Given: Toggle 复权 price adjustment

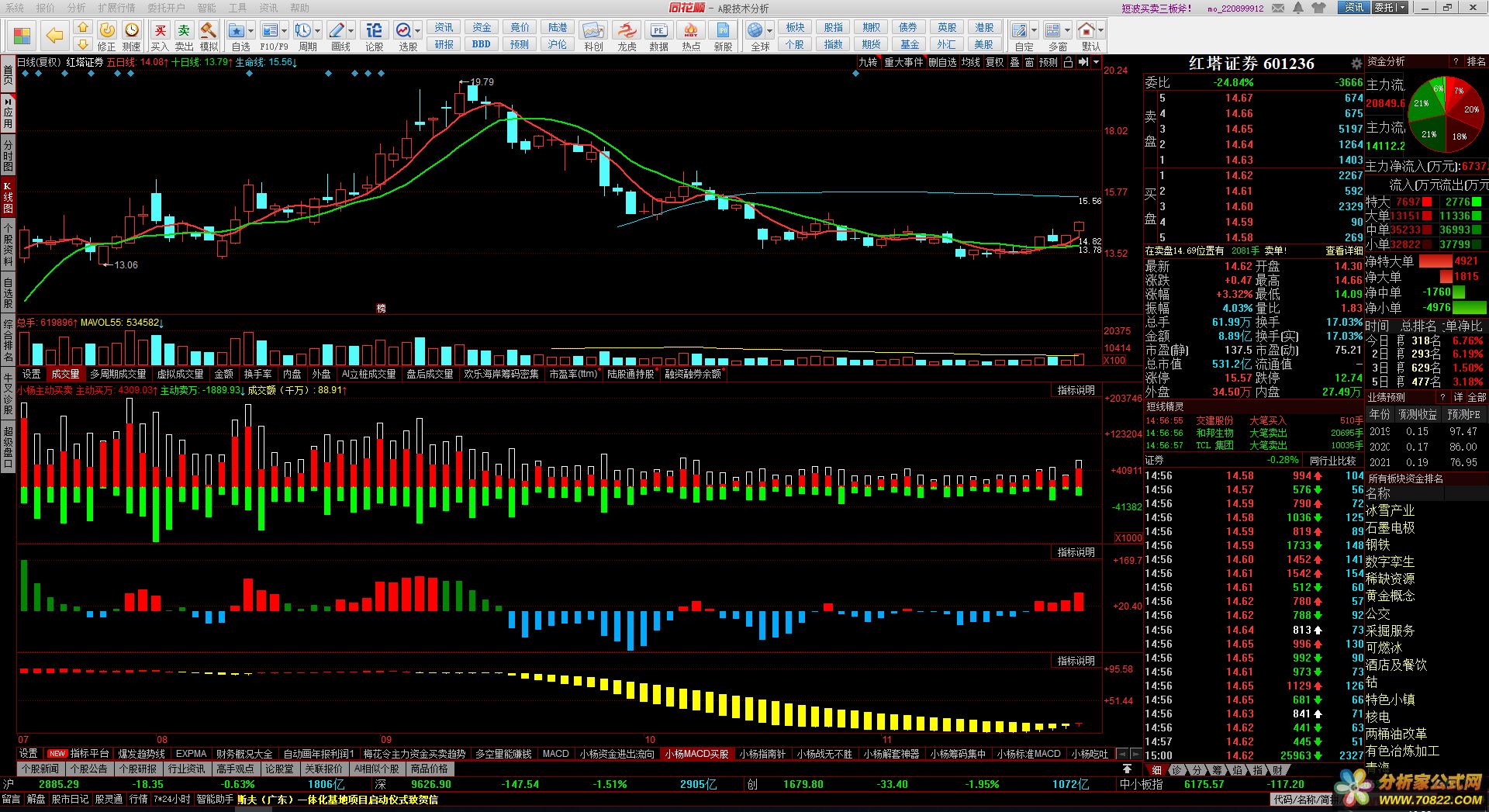Looking at the screenshot, I should 995,62.
